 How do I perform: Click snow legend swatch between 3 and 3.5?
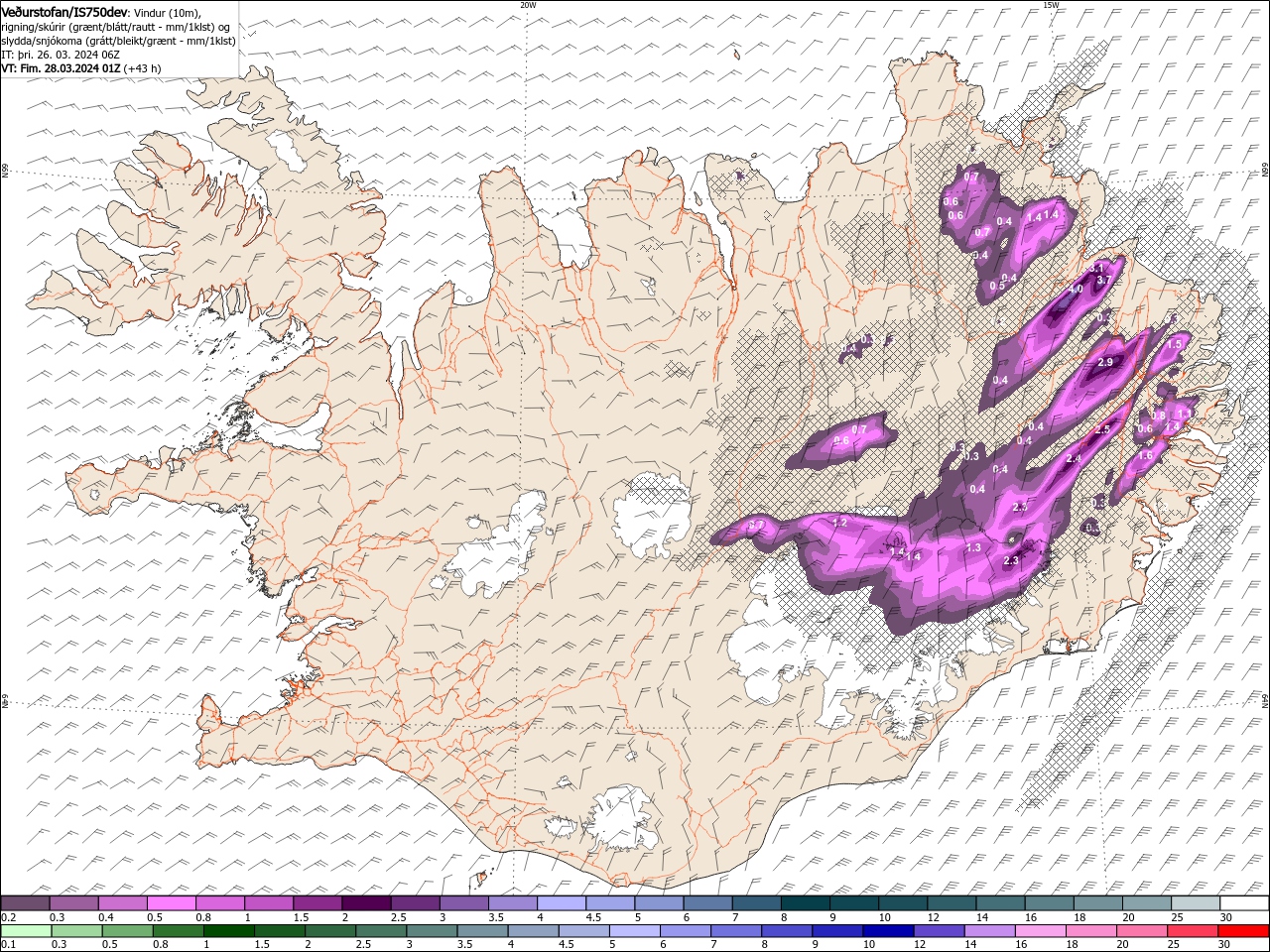(x=463, y=903)
